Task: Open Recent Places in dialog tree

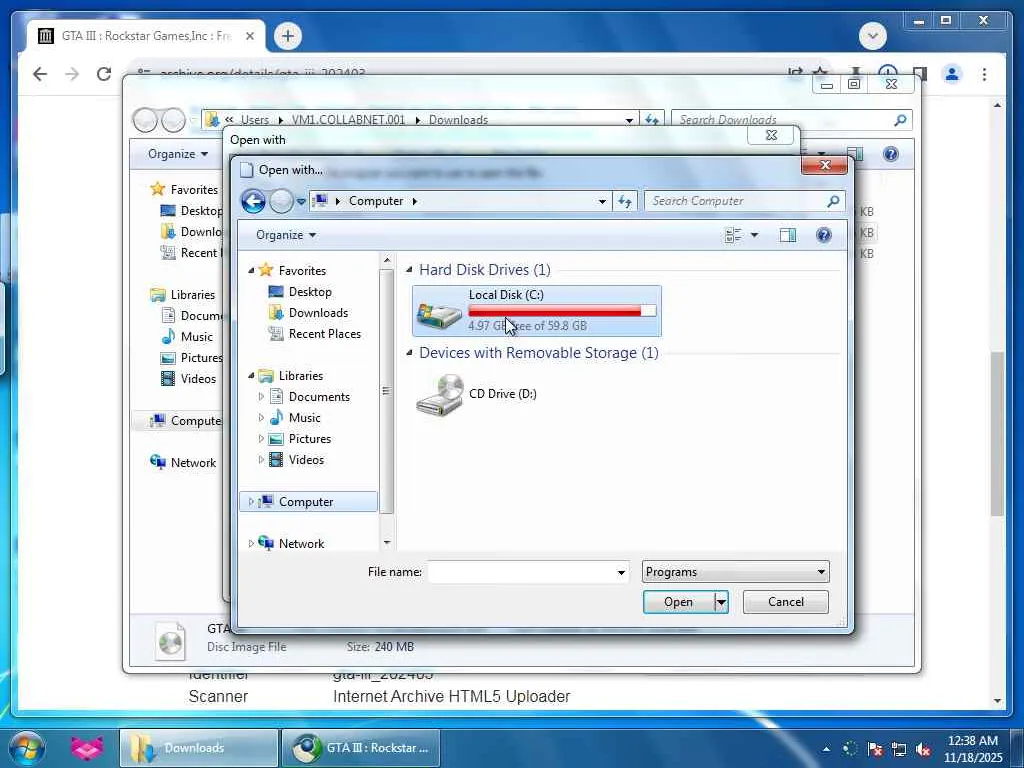Action: click(x=325, y=334)
